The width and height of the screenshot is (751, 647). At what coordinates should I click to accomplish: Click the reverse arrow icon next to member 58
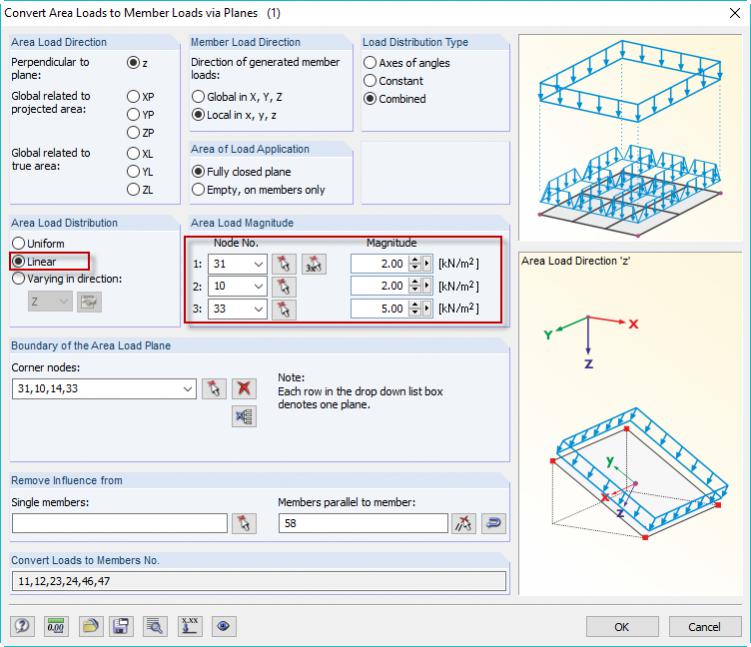(494, 523)
